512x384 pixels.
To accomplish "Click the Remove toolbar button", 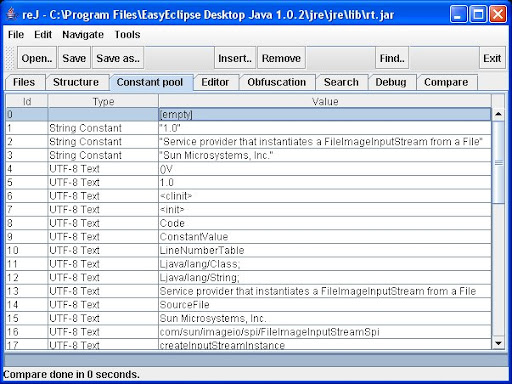I will coord(281,58).
